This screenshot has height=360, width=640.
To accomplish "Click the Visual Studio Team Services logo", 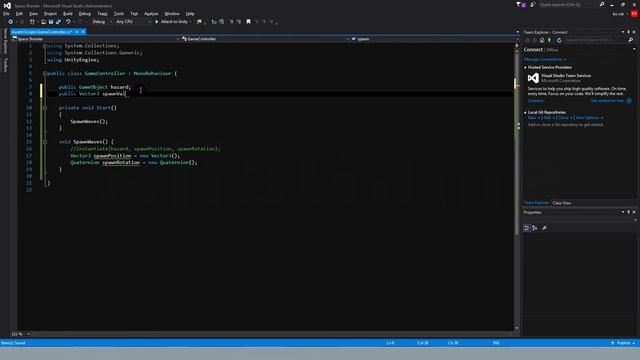I will click(533, 78).
